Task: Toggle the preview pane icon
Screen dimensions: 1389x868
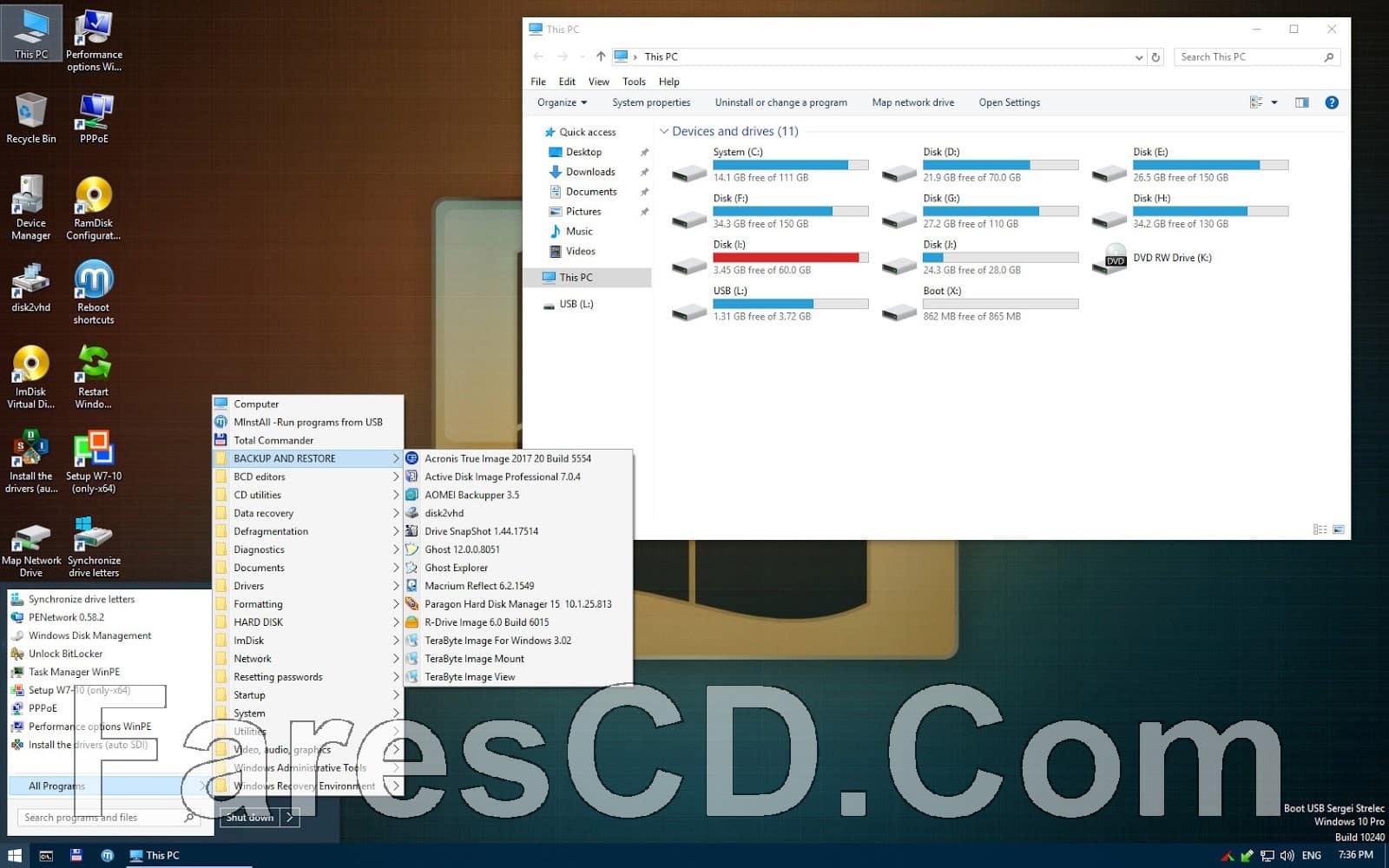Action: 1302,102
